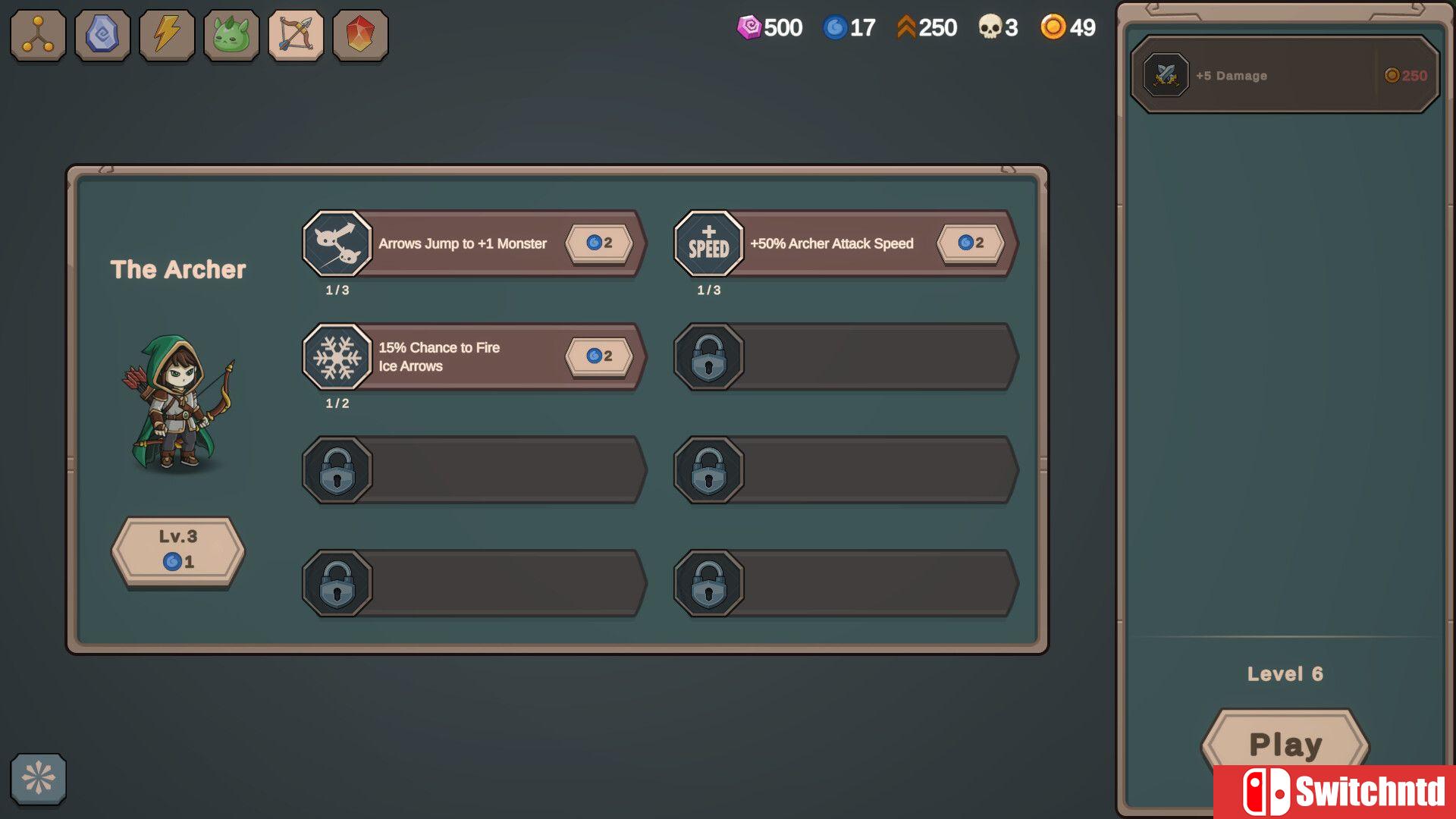Start the level with Play button

point(1285,743)
